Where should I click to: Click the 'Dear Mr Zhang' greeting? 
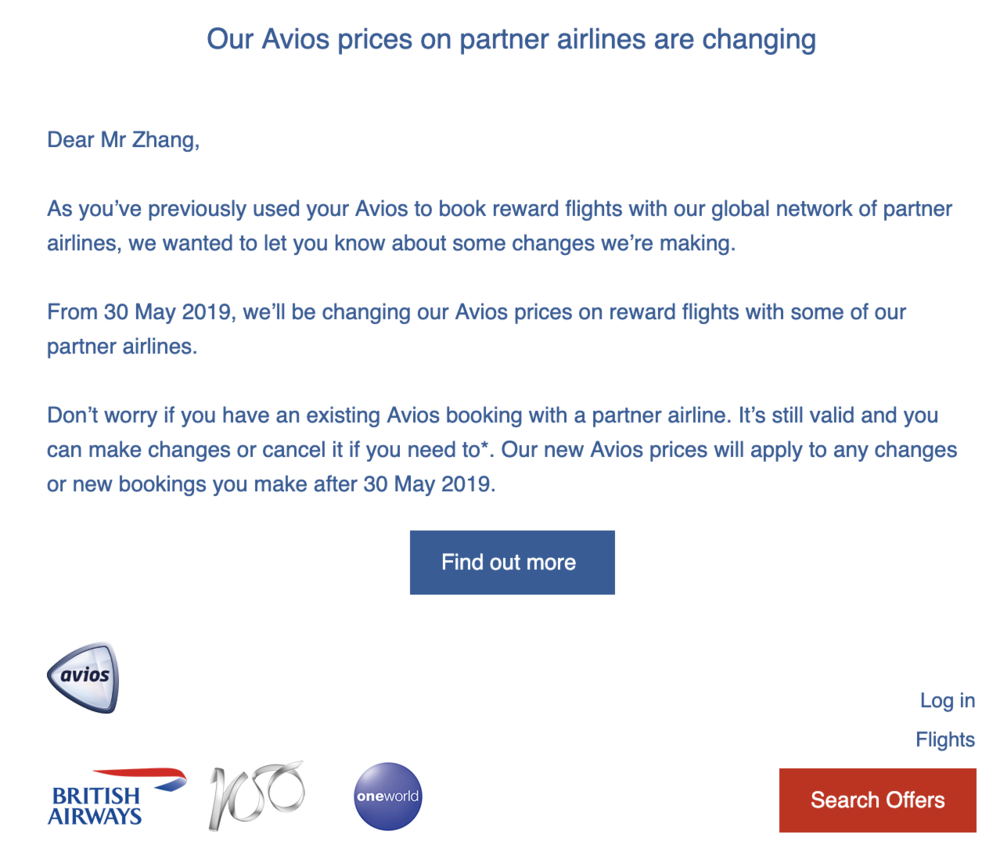click(x=123, y=140)
